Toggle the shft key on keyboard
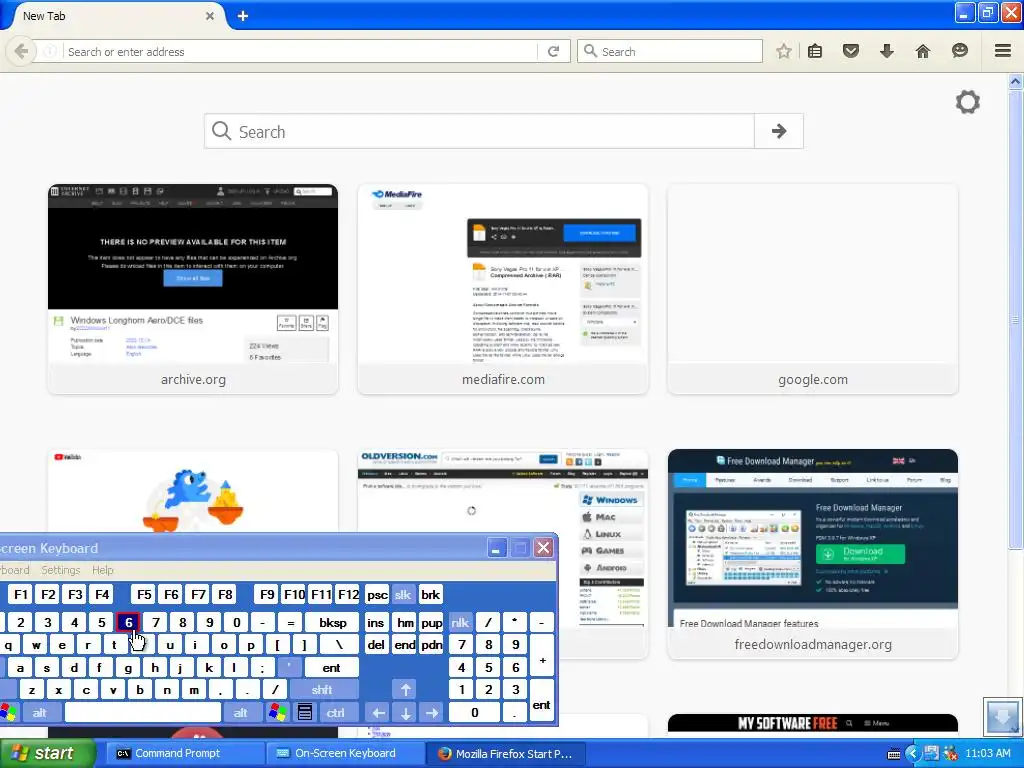Screen dimensions: 1024x768 (x=322, y=689)
